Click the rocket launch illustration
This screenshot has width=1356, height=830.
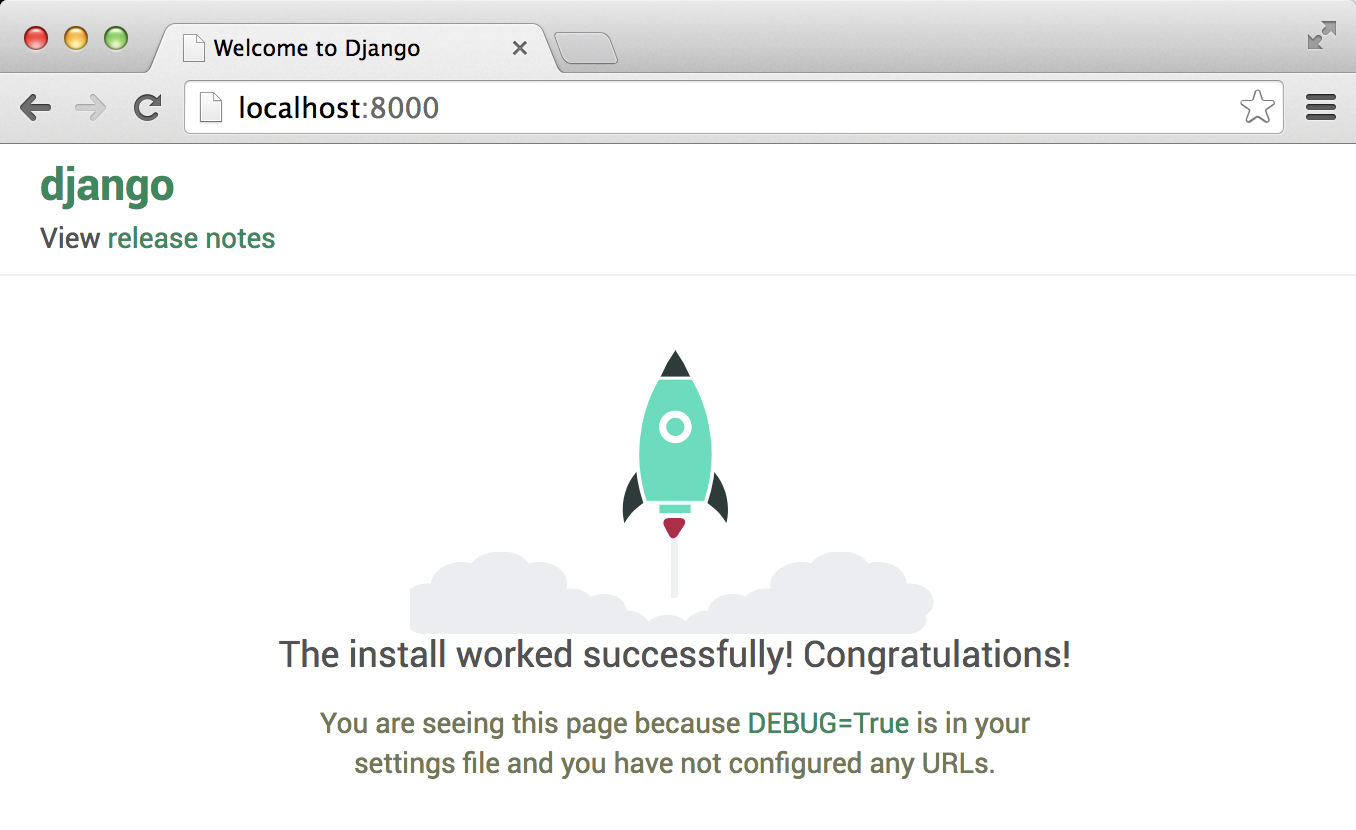[676, 450]
